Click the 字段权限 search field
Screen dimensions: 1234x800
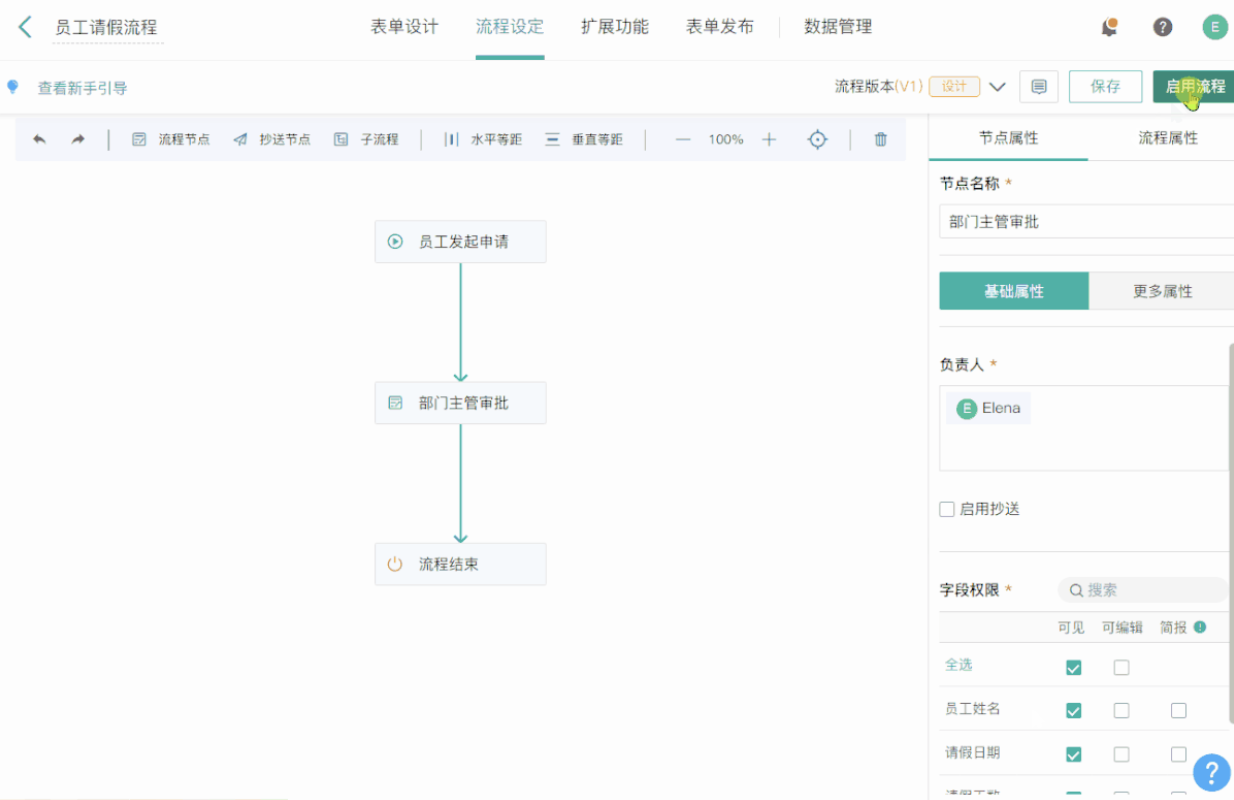click(x=1145, y=590)
